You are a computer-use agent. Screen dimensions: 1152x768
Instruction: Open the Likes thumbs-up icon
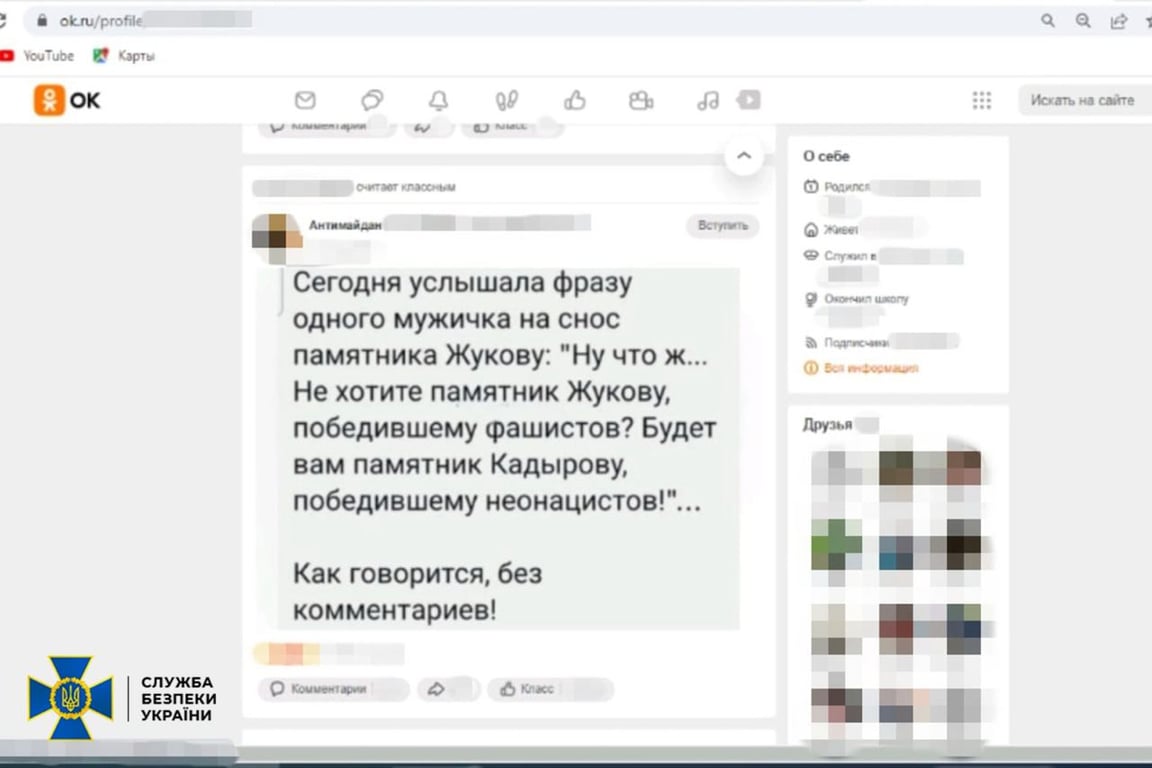point(573,100)
